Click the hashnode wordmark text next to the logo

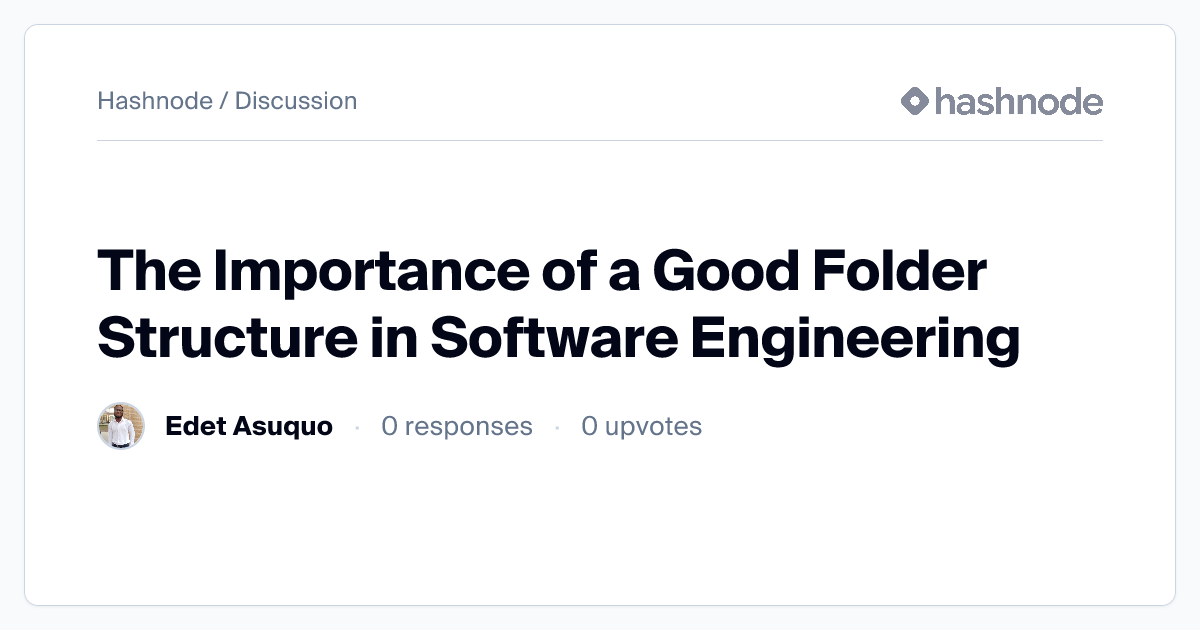[1018, 101]
